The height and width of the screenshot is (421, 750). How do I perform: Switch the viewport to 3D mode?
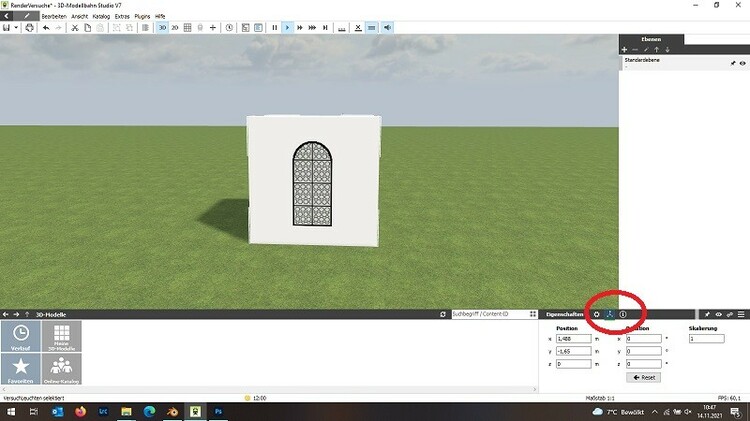tap(163, 28)
